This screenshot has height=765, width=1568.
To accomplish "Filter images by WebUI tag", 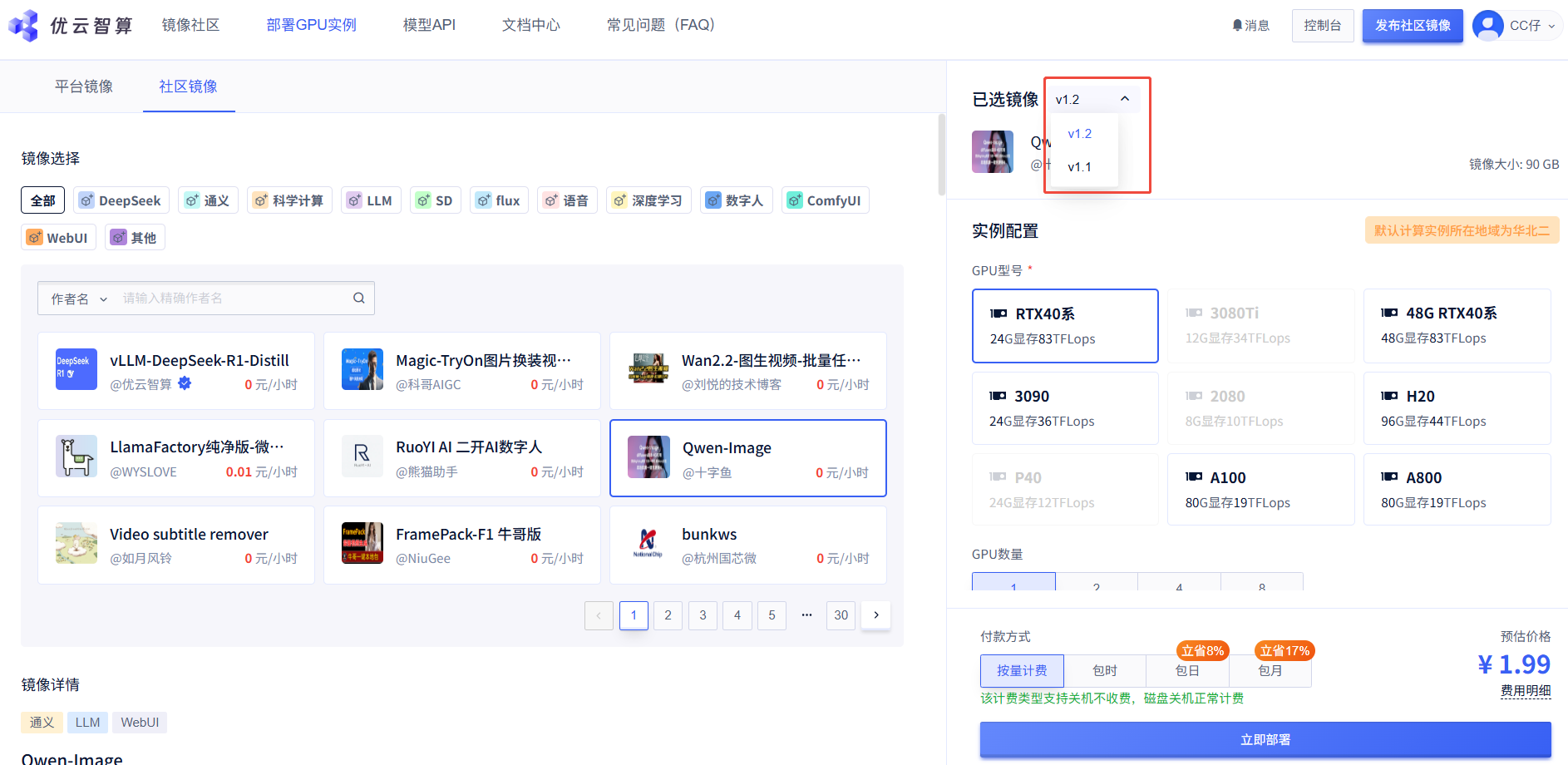I will (58, 238).
